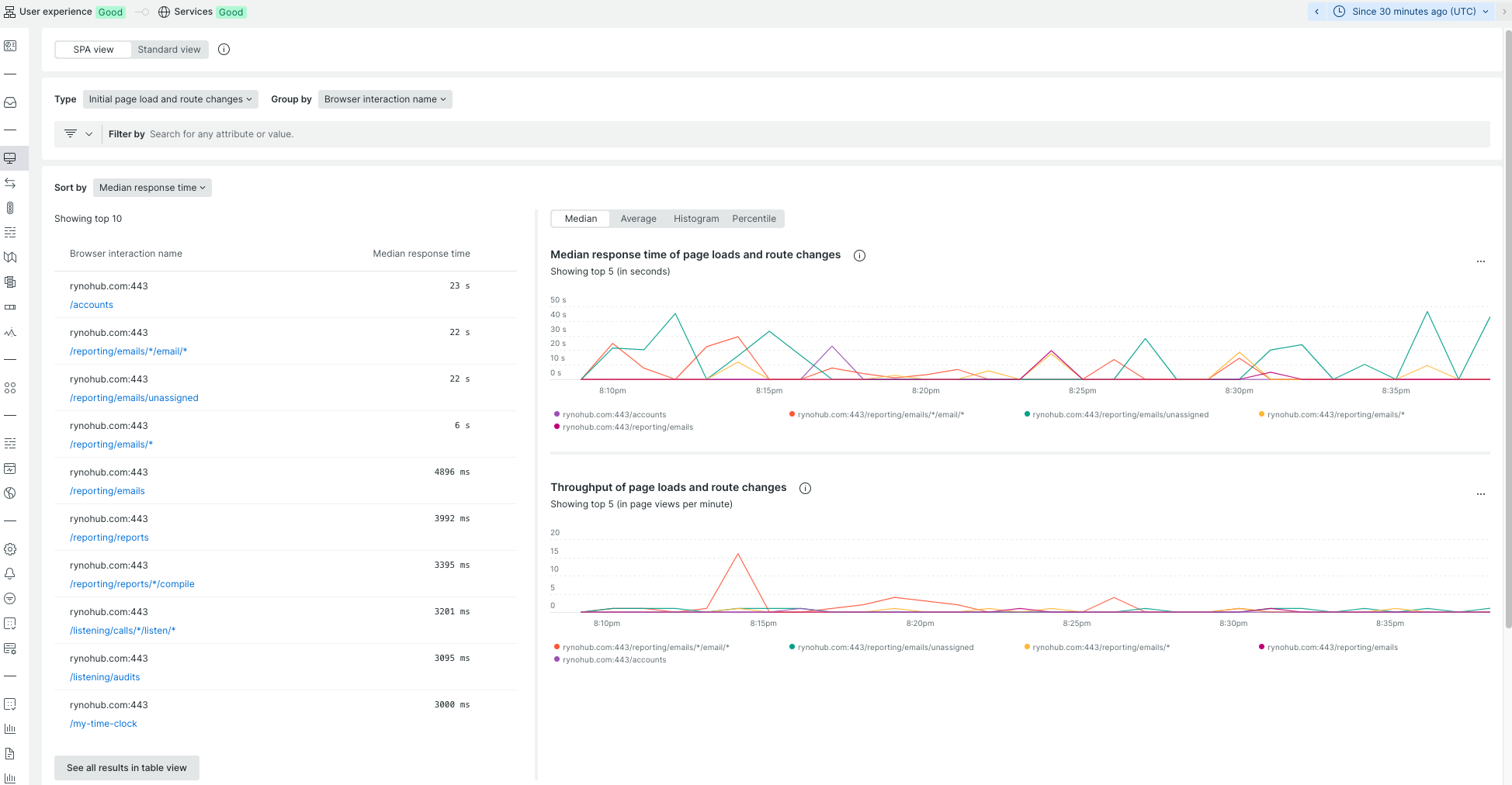Viewport: 1512px width, 785px height.
Task: Switch to the Histogram tab
Action: coord(696,219)
